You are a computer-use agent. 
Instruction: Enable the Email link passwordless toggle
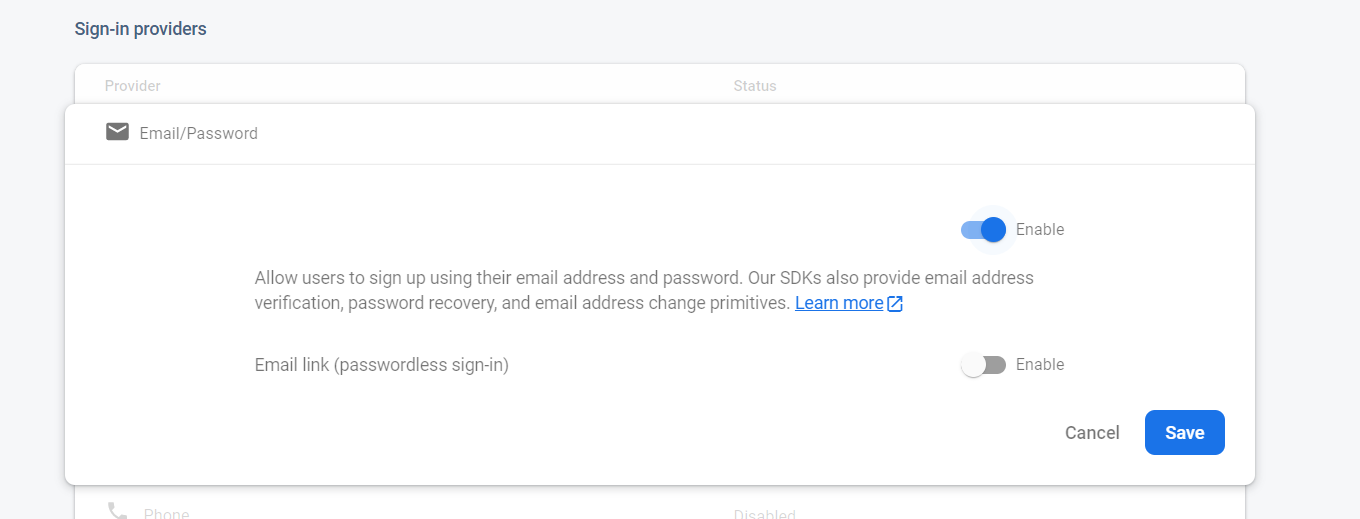pyautogui.click(x=983, y=365)
